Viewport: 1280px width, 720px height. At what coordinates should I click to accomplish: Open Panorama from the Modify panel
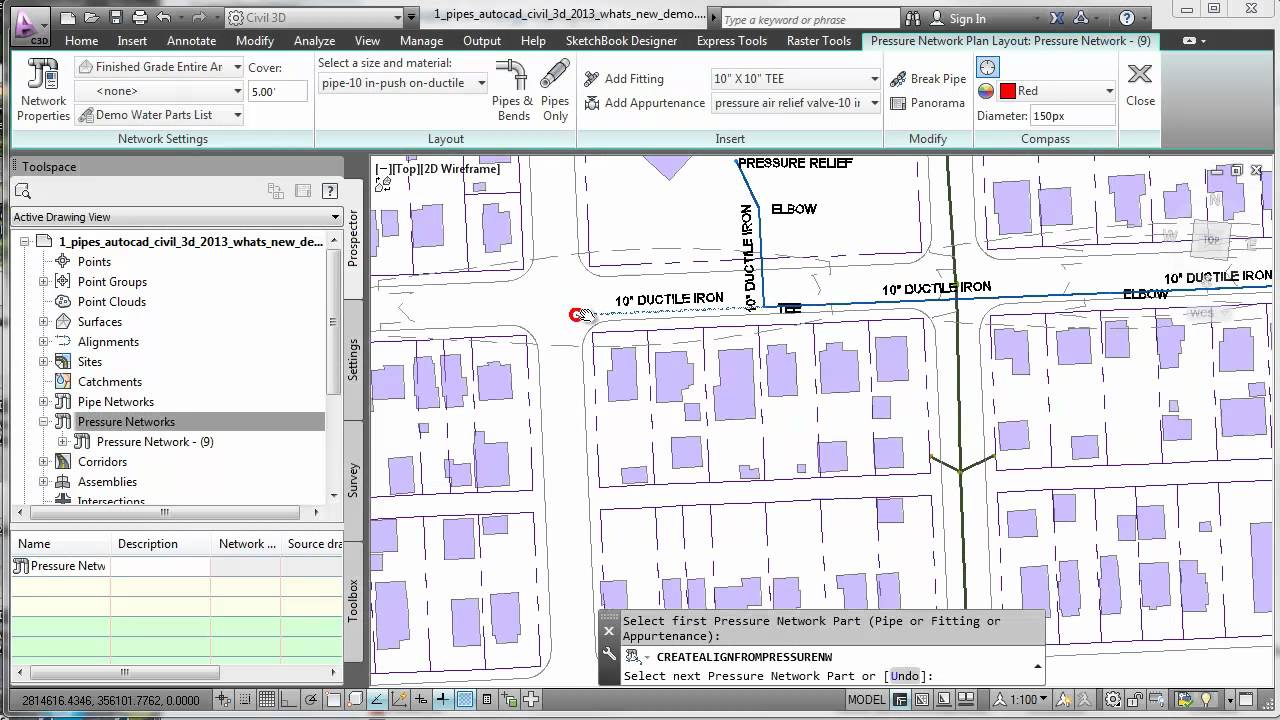[x=927, y=103]
